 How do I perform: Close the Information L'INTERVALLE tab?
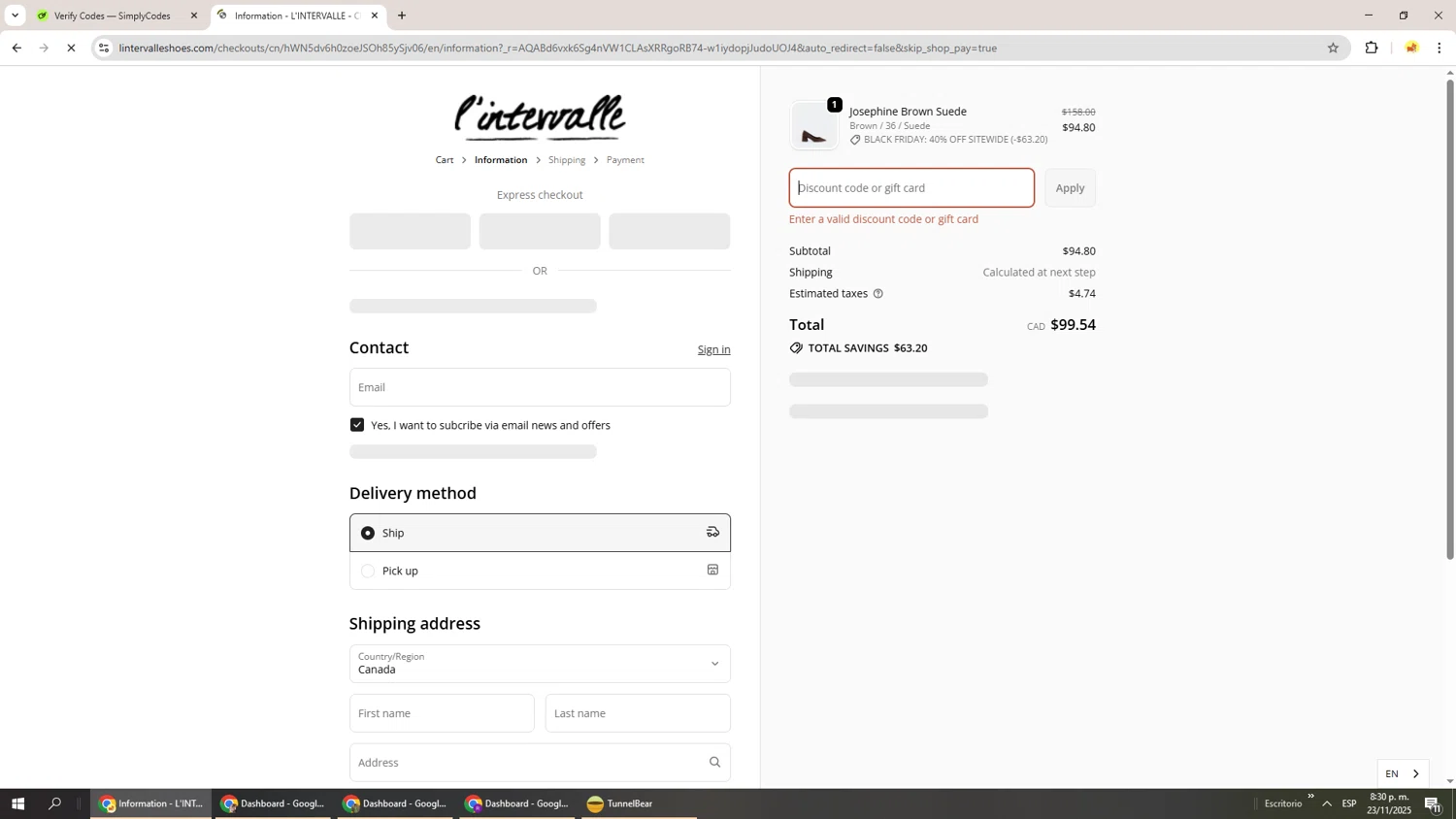tap(375, 16)
